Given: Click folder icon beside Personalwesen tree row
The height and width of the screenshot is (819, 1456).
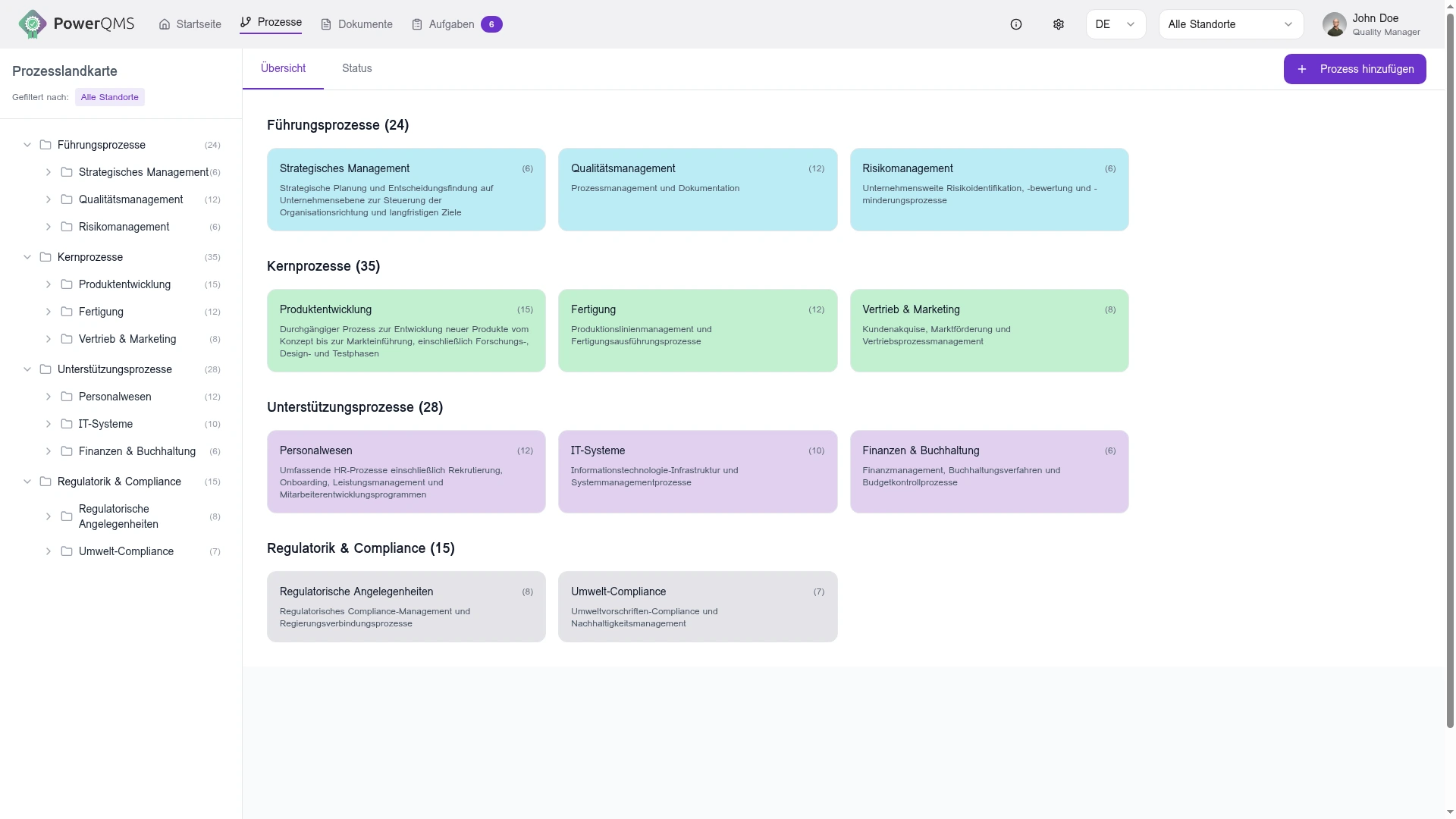Looking at the screenshot, I should coord(67,397).
